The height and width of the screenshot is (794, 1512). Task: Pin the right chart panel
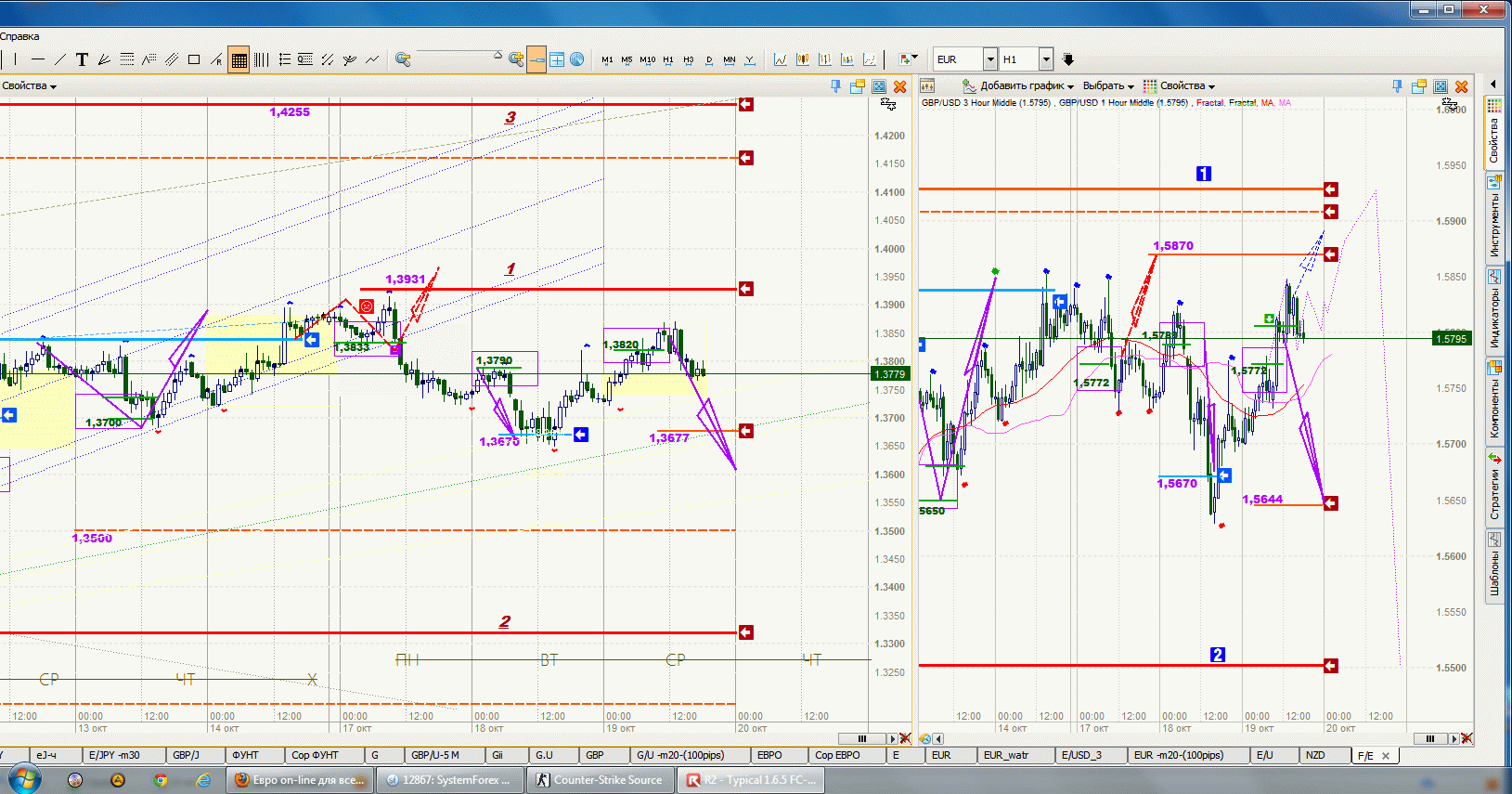[x=1398, y=86]
